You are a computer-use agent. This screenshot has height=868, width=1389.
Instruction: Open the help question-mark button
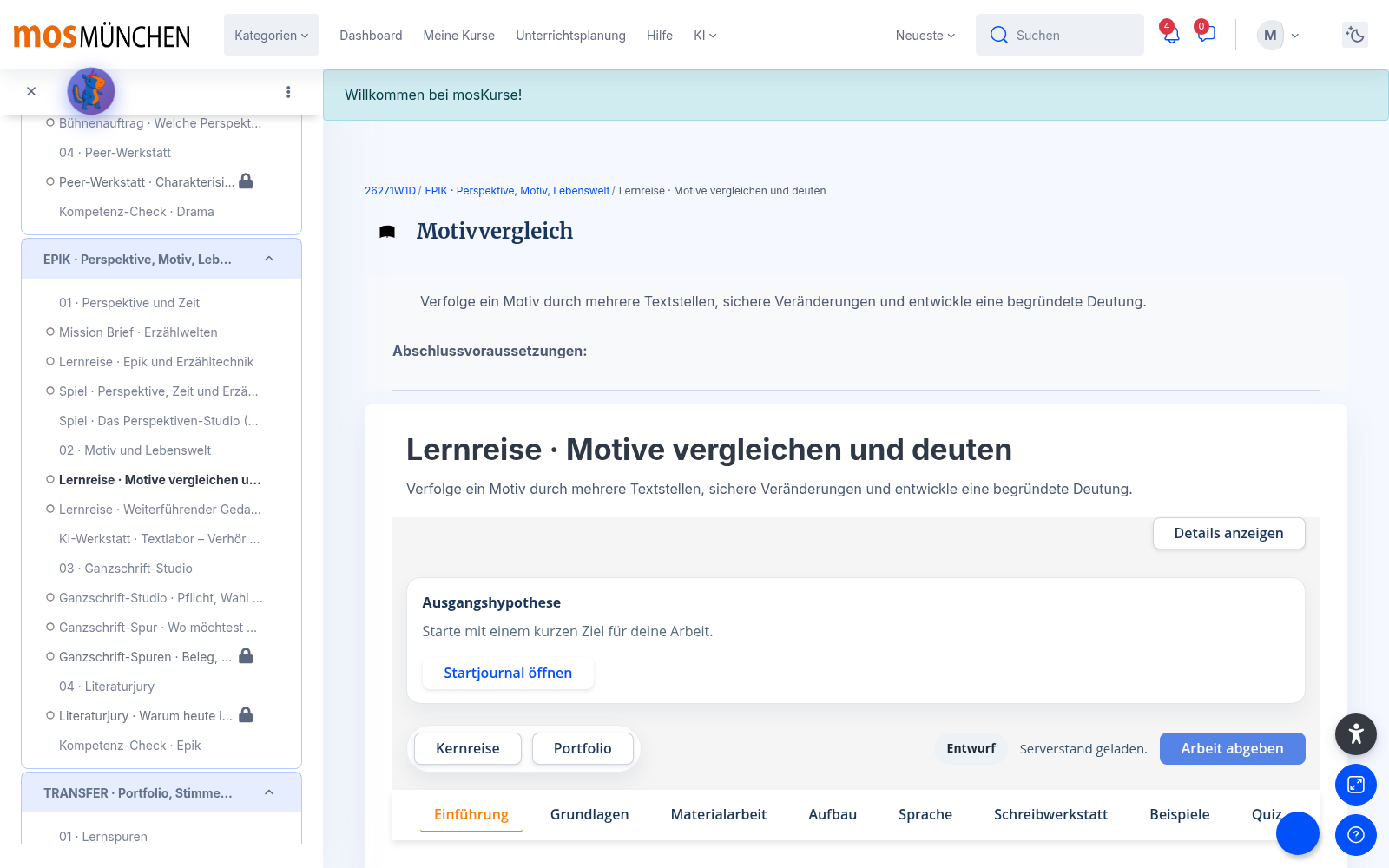click(x=1356, y=835)
